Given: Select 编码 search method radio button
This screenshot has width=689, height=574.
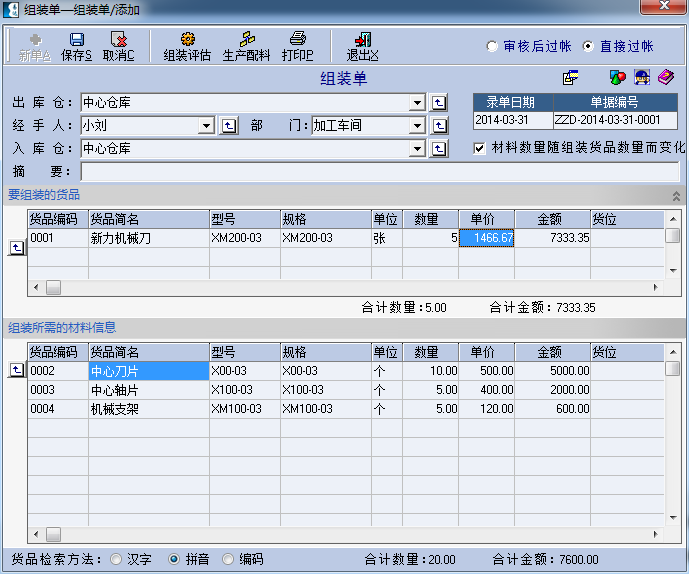Looking at the screenshot, I should (x=228, y=559).
